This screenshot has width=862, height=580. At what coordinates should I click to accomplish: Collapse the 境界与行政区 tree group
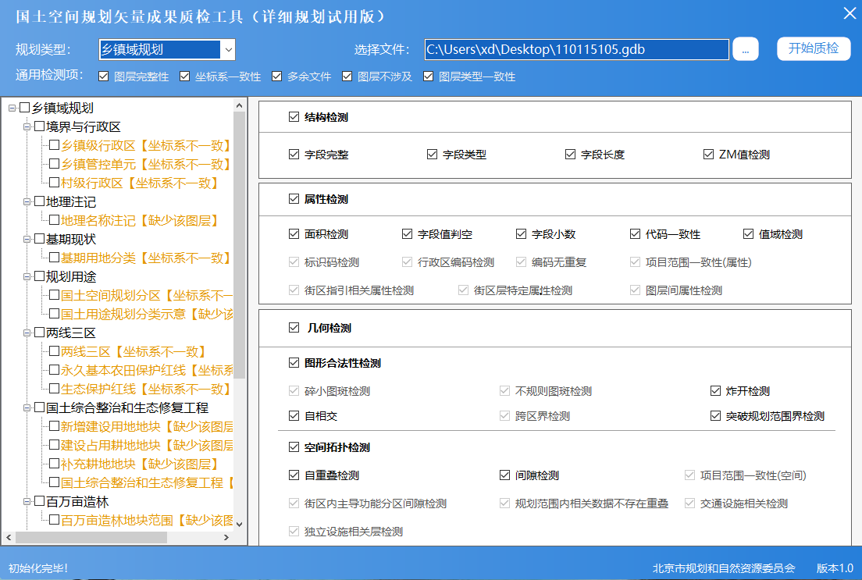[25, 127]
